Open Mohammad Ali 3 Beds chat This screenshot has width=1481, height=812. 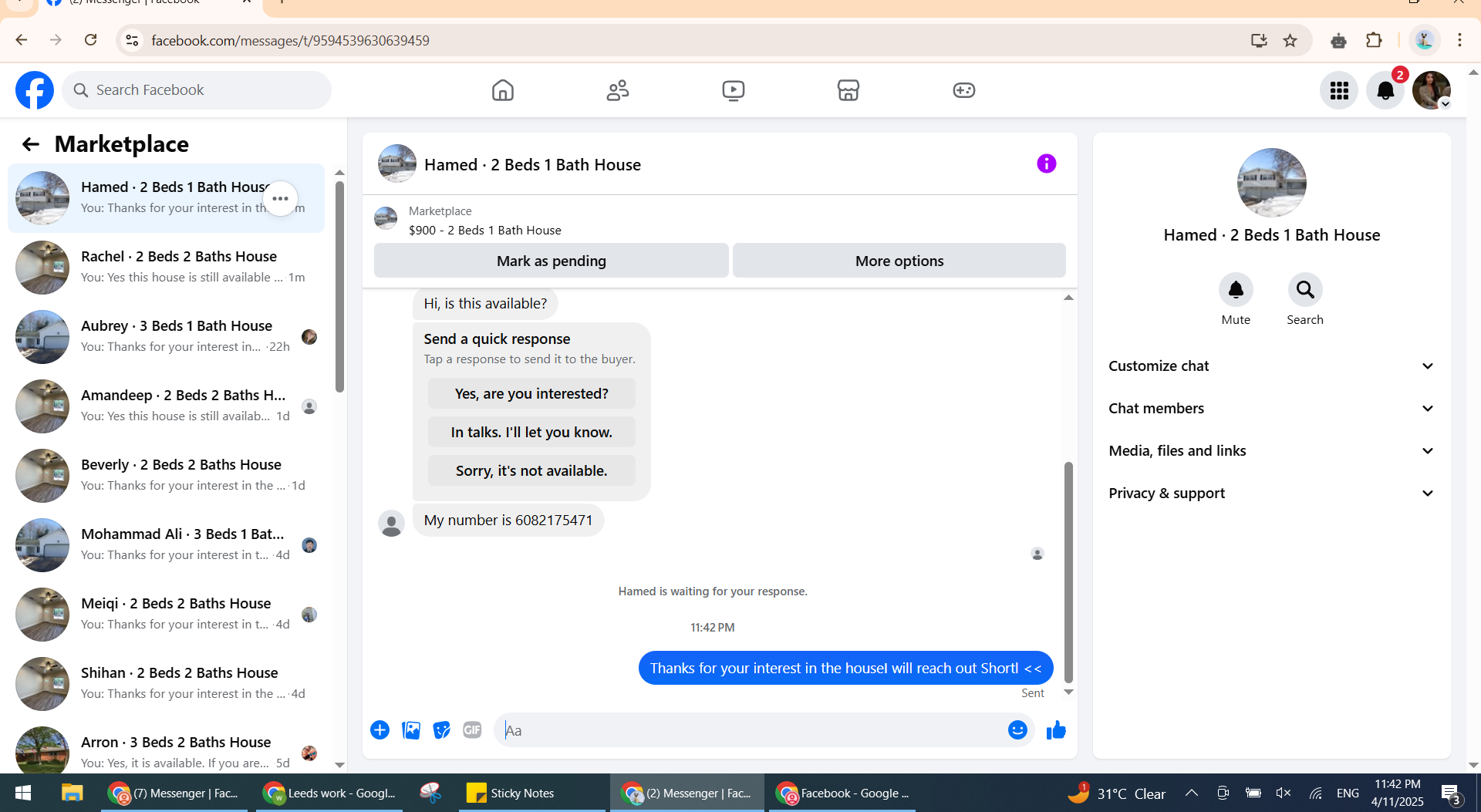[166, 545]
